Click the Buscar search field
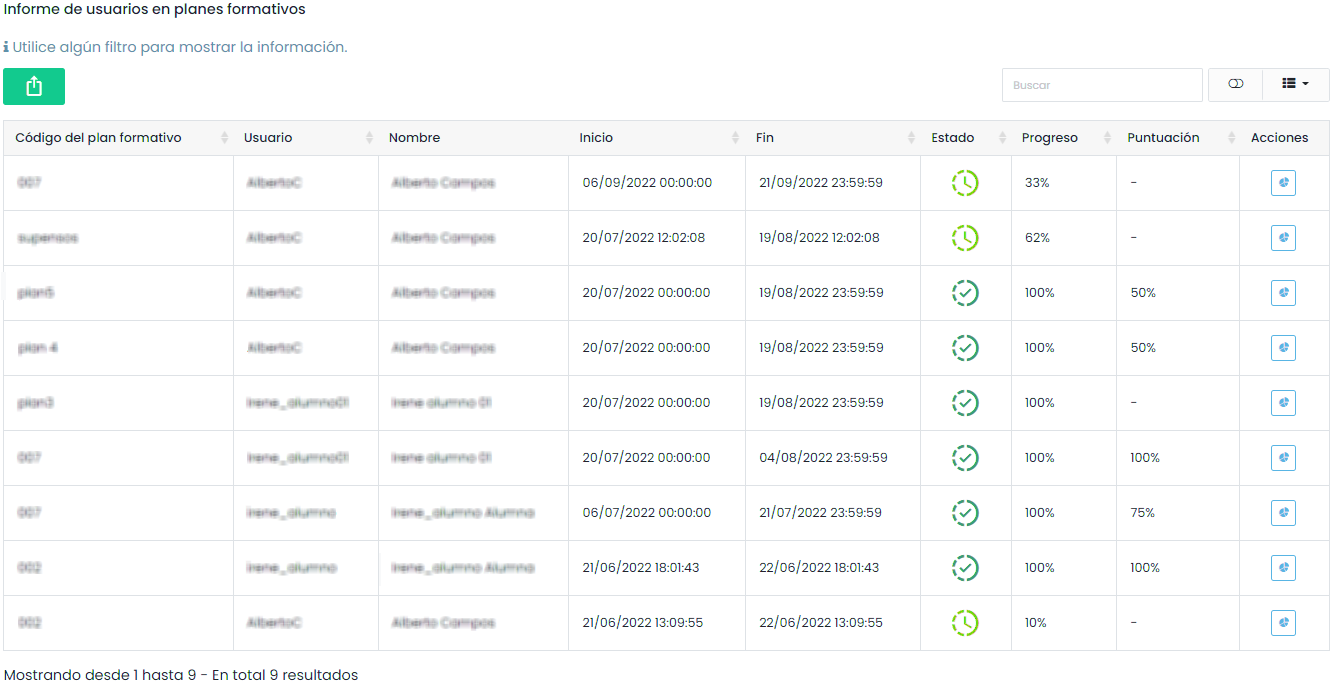The height and width of the screenshot is (685, 1334). pos(1101,85)
